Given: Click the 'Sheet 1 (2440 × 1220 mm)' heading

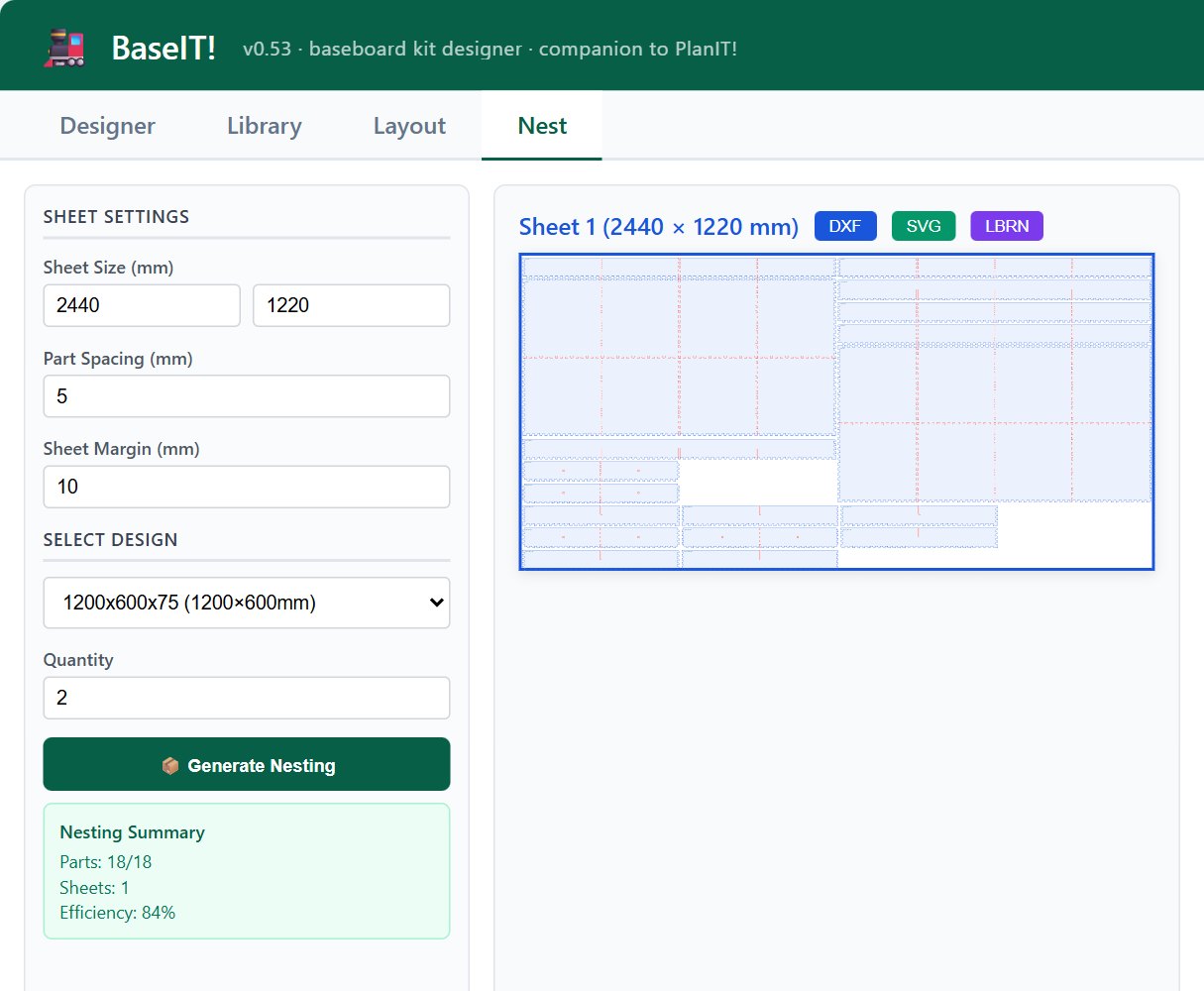Looking at the screenshot, I should point(659,227).
